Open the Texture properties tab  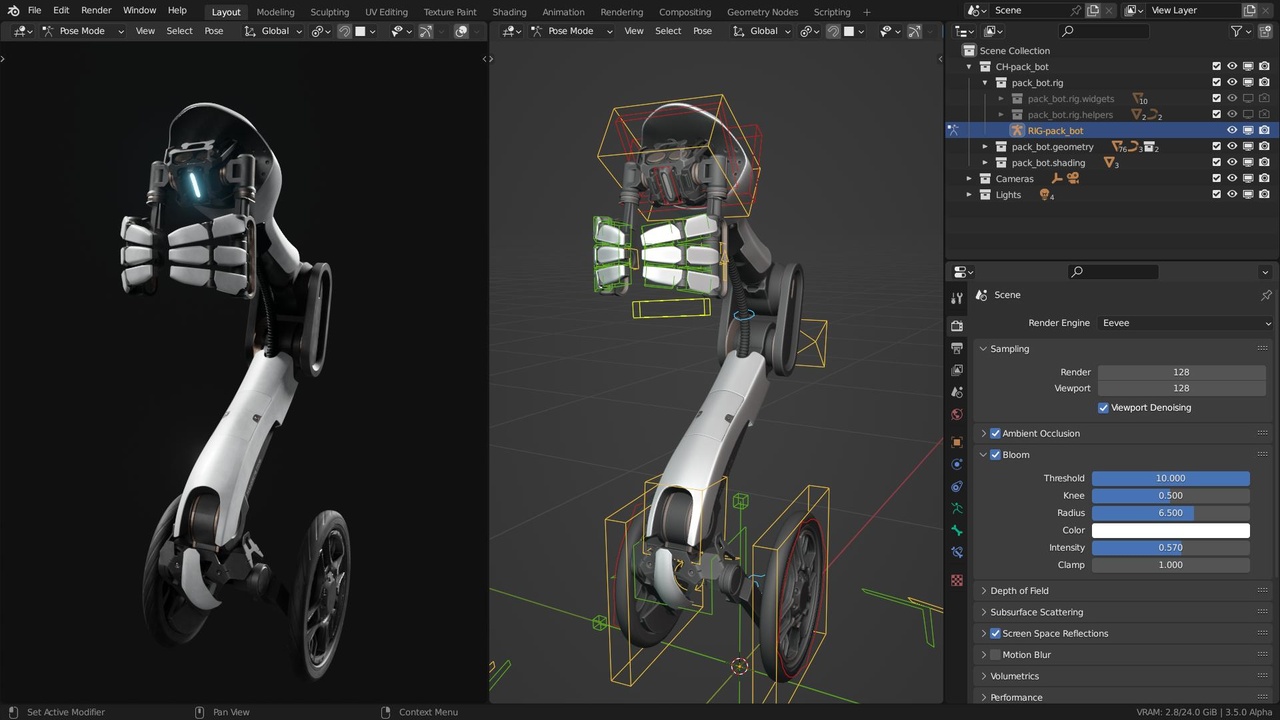pos(957,580)
